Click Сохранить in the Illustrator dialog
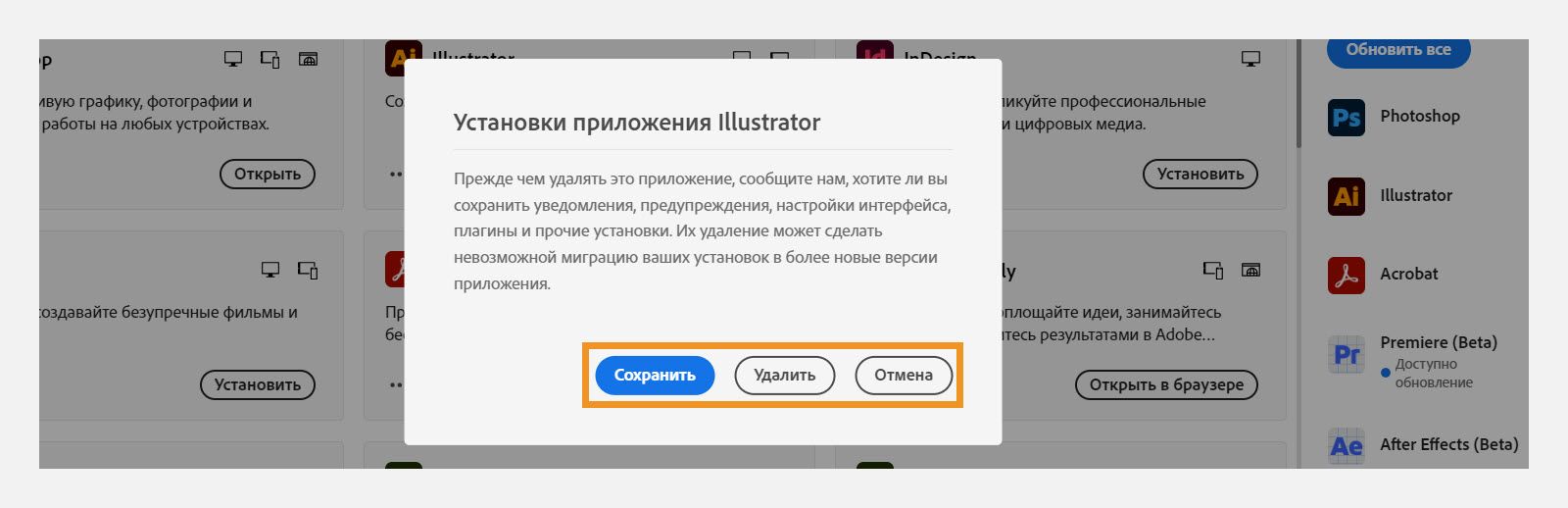 click(655, 375)
